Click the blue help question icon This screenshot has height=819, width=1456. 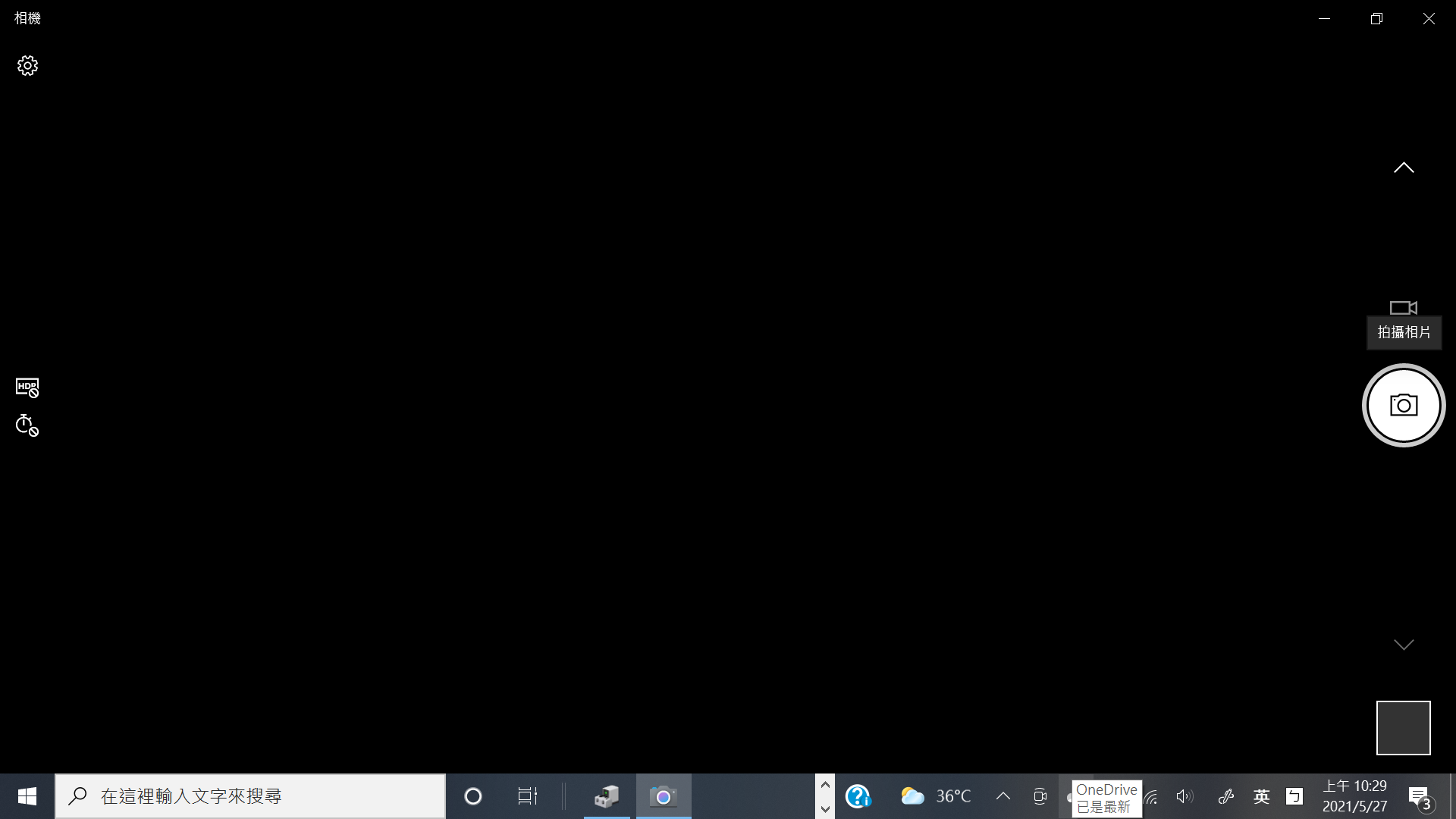point(858,796)
